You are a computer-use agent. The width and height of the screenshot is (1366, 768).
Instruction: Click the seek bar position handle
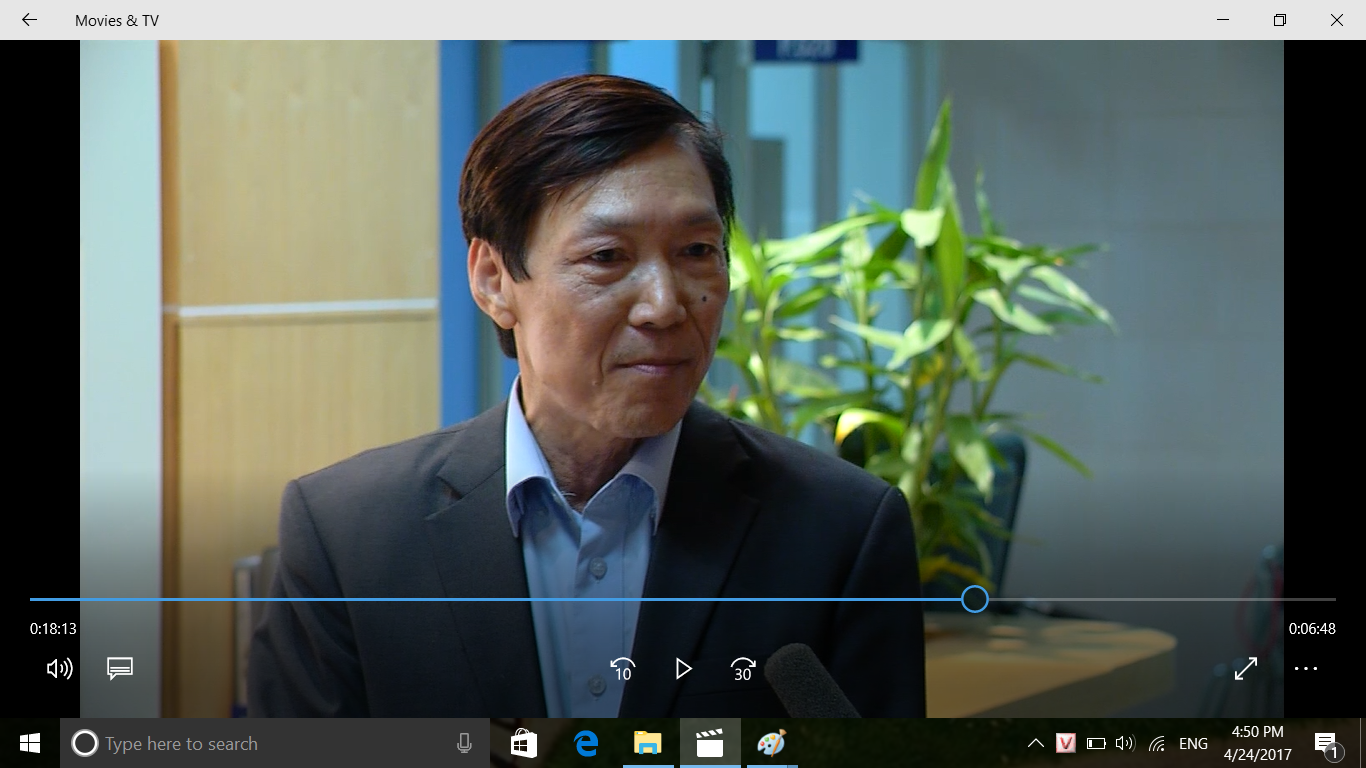coord(975,599)
